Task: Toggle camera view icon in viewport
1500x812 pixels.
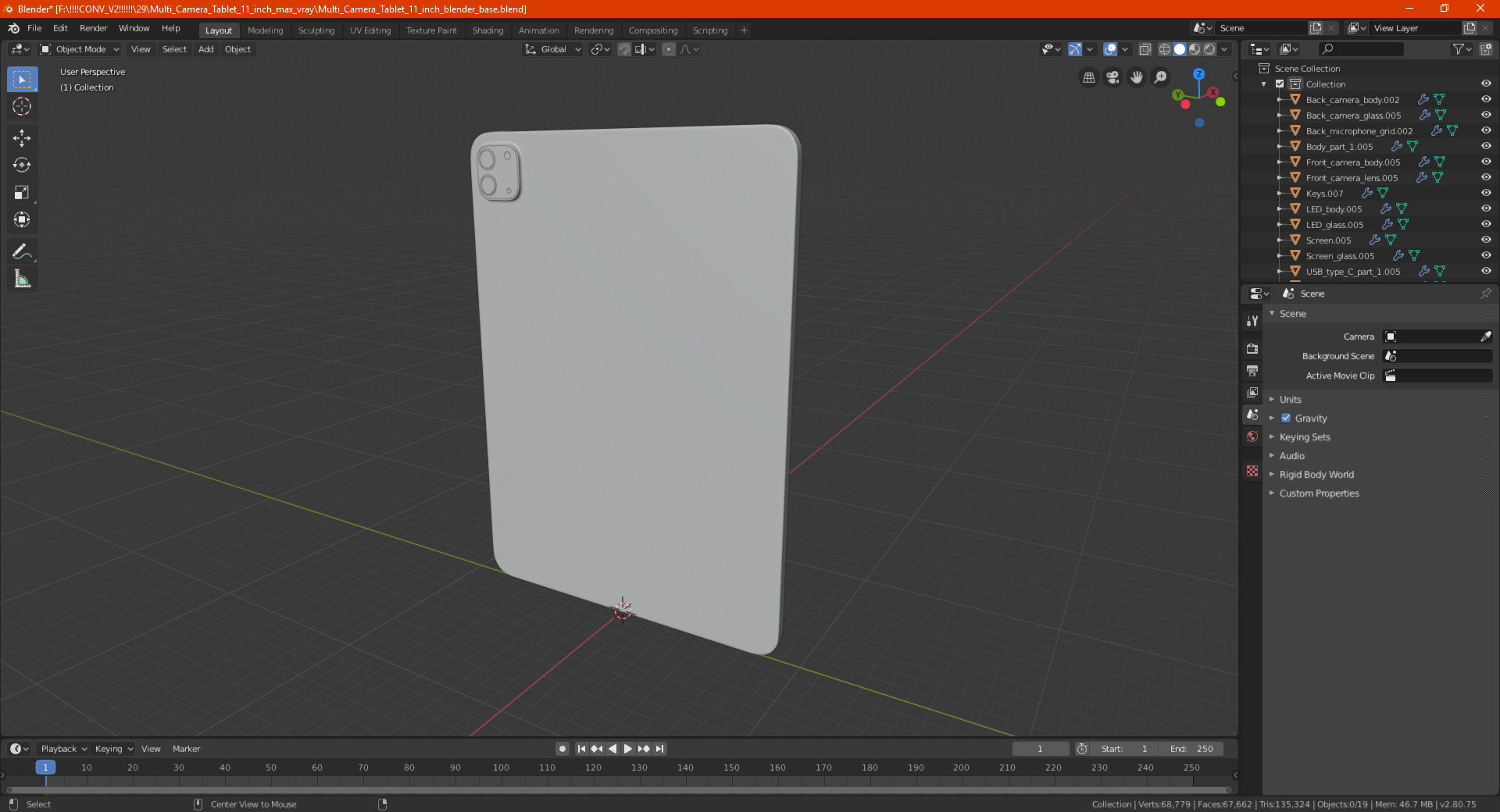Action: (1112, 77)
